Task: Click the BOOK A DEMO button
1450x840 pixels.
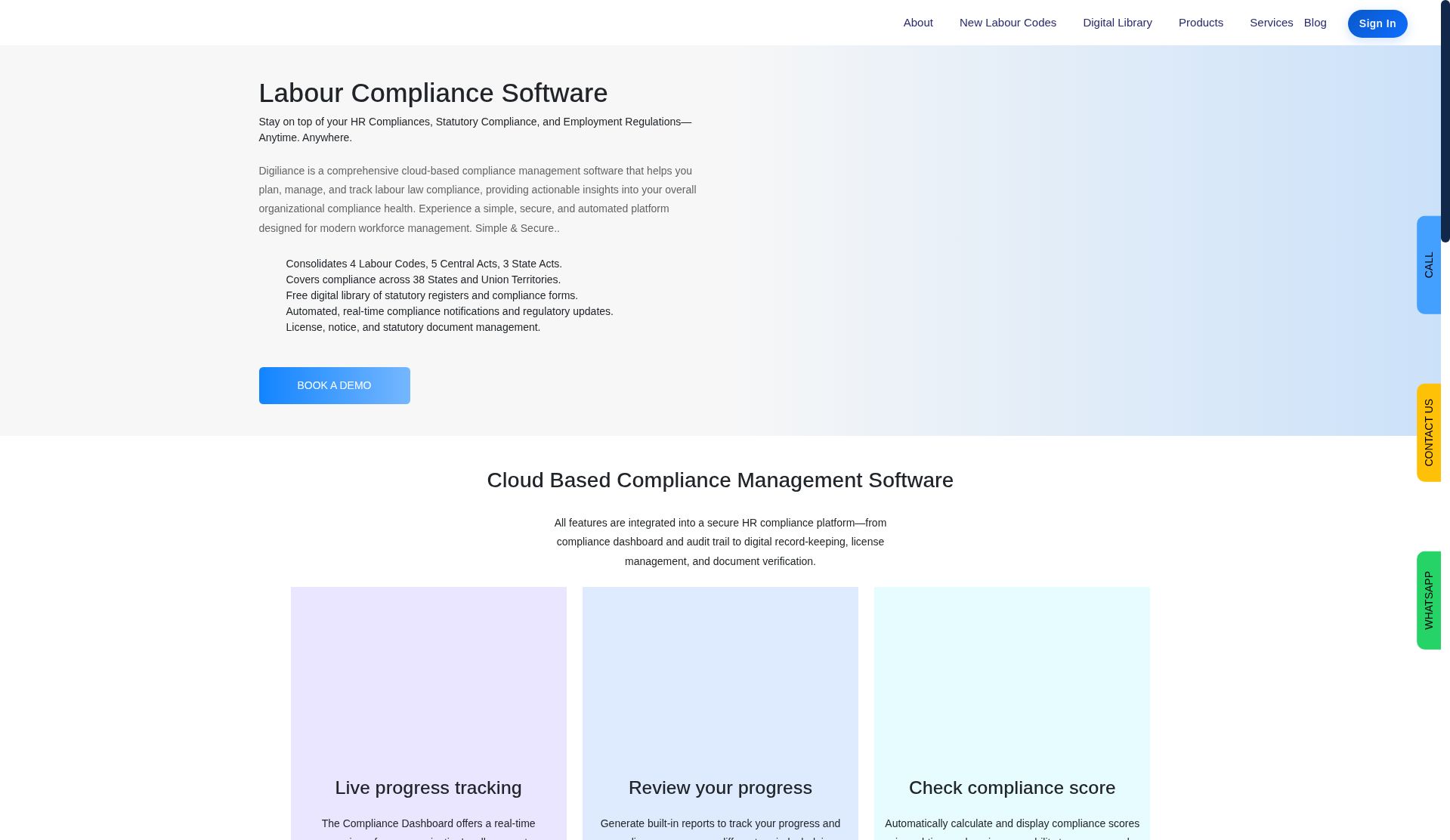Action: pos(334,385)
